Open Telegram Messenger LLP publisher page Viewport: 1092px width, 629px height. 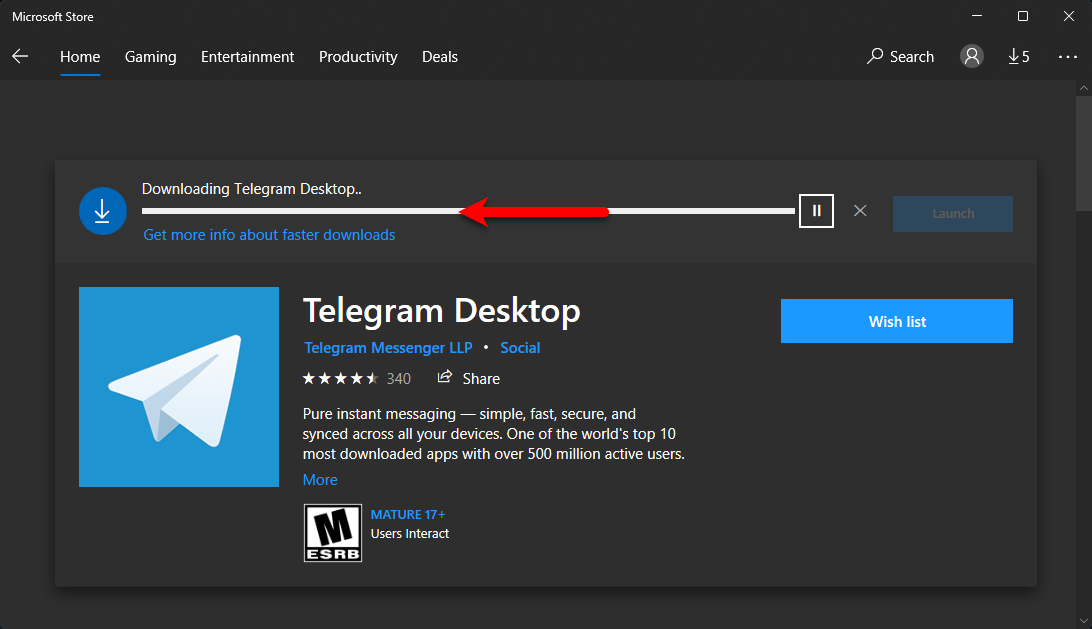click(388, 348)
